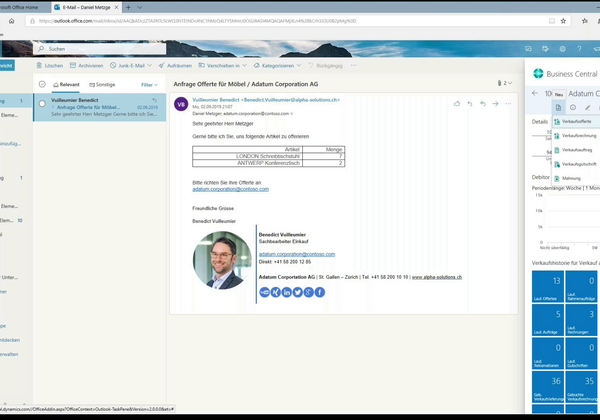Click the Facebook icon in signature

(320, 292)
